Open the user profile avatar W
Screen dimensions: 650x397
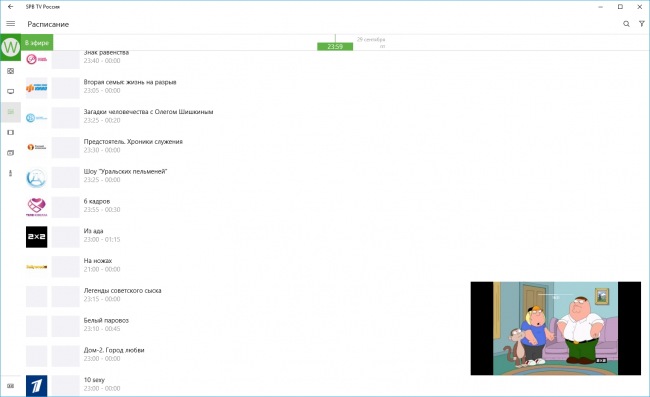10,47
